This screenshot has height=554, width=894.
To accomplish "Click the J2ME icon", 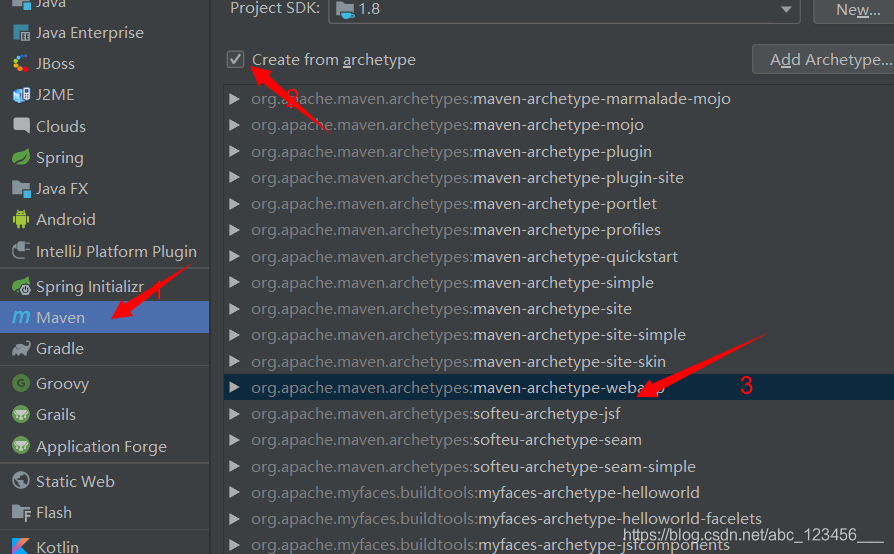I will [x=21, y=95].
